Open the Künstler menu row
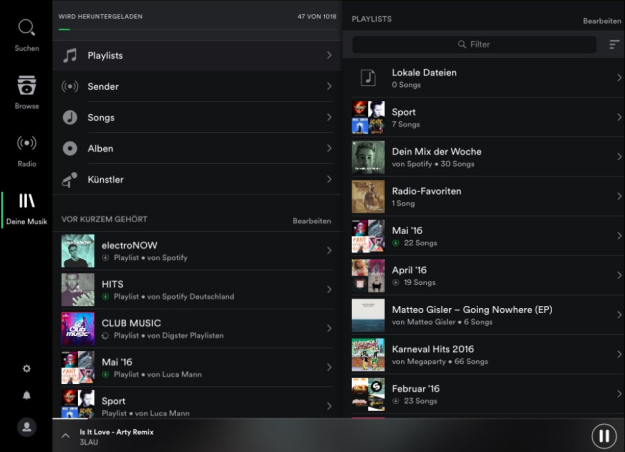 coord(196,180)
